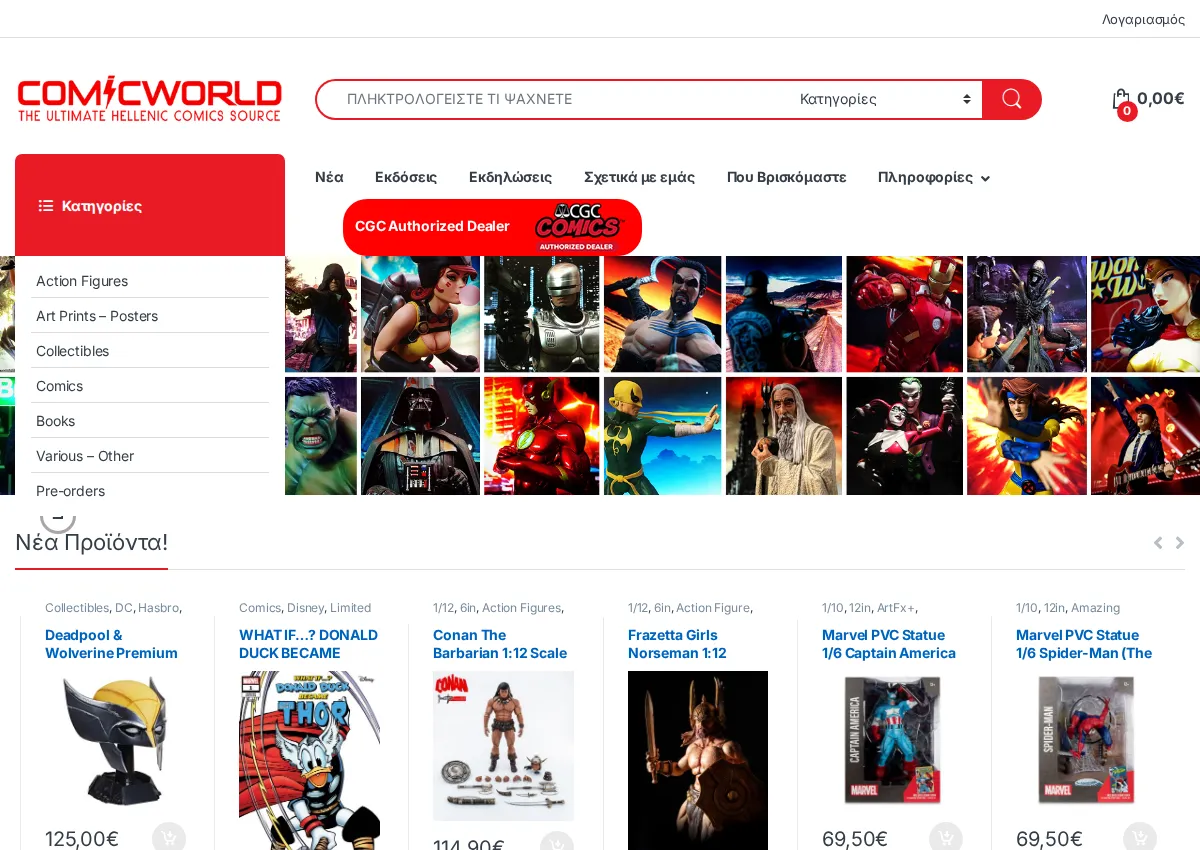
Task: Click the Comicworld logo
Action: coord(149,99)
